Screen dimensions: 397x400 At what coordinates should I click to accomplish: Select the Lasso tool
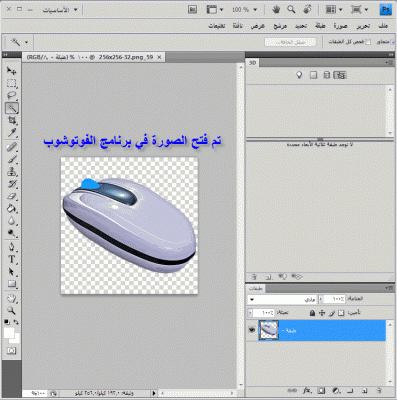click(12, 96)
